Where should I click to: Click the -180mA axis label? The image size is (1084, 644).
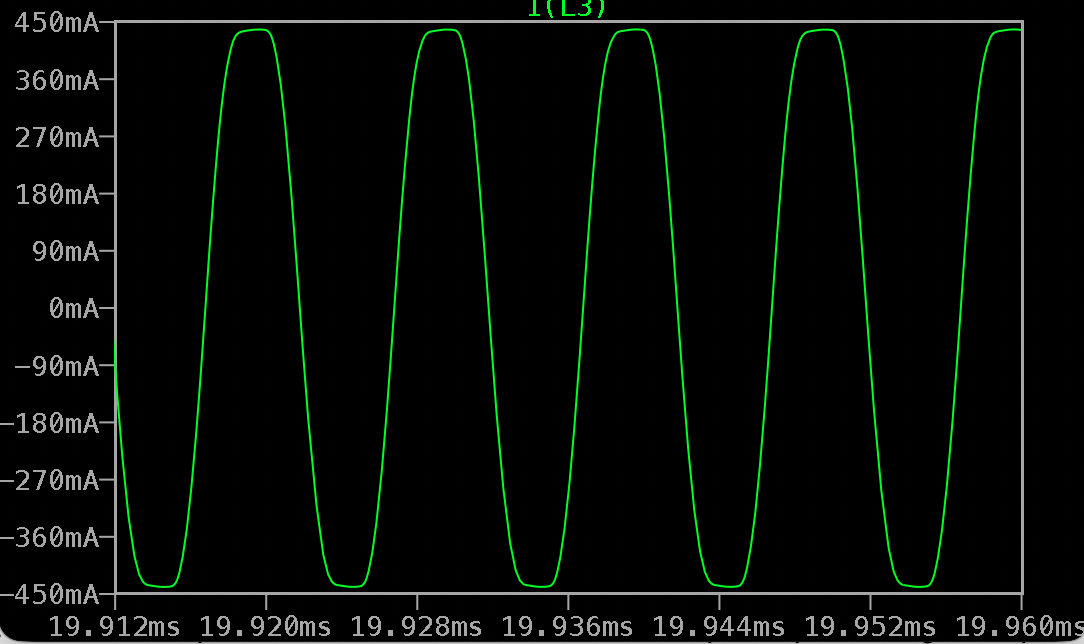click(x=50, y=424)
